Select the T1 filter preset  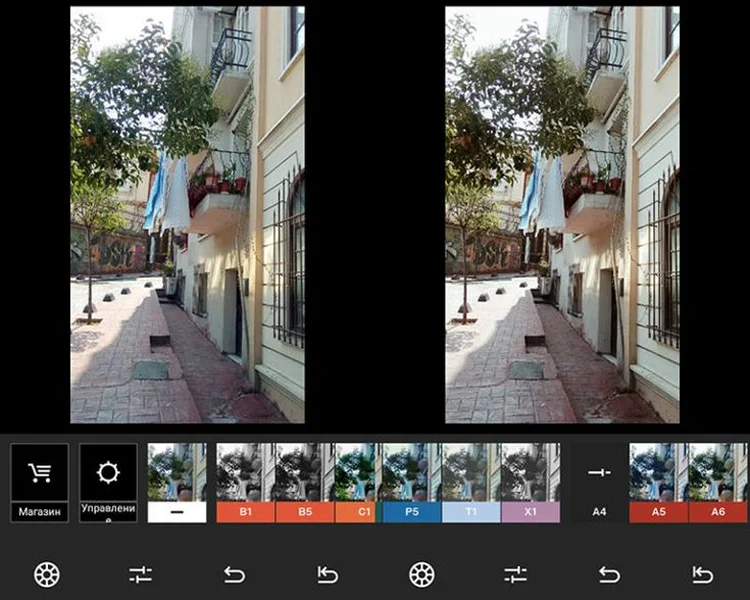point(471,482)
